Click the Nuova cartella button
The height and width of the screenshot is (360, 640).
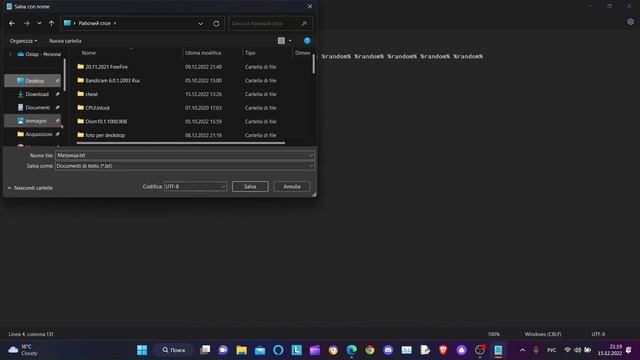coord(65,41)
